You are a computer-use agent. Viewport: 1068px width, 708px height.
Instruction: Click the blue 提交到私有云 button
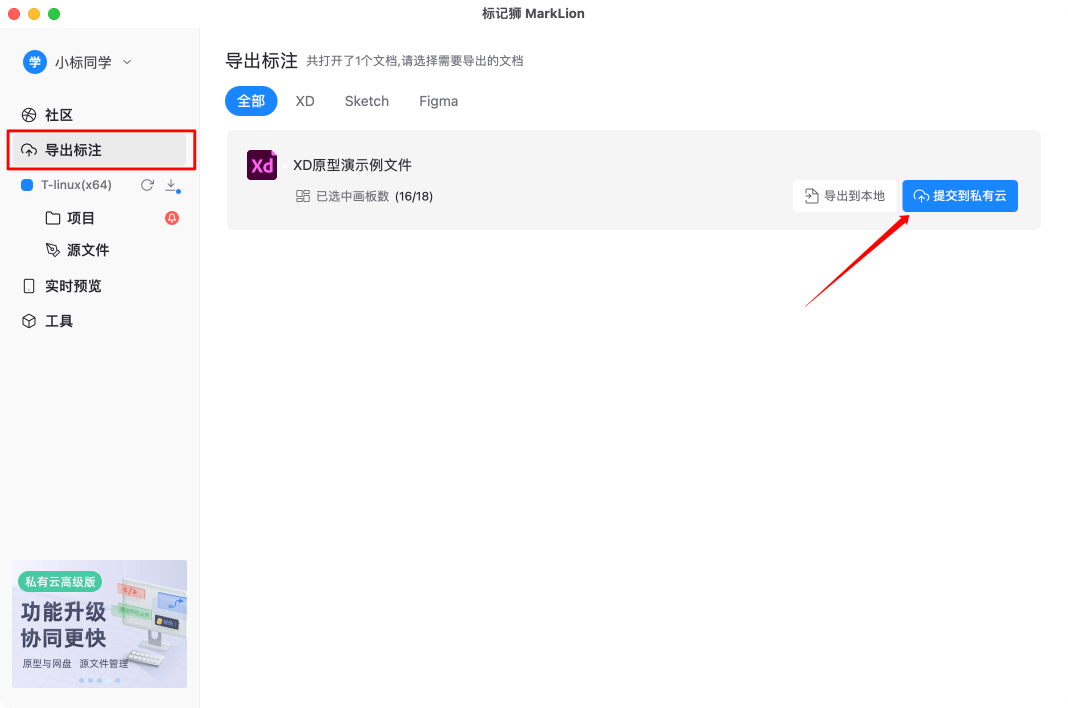pos(959,196)
